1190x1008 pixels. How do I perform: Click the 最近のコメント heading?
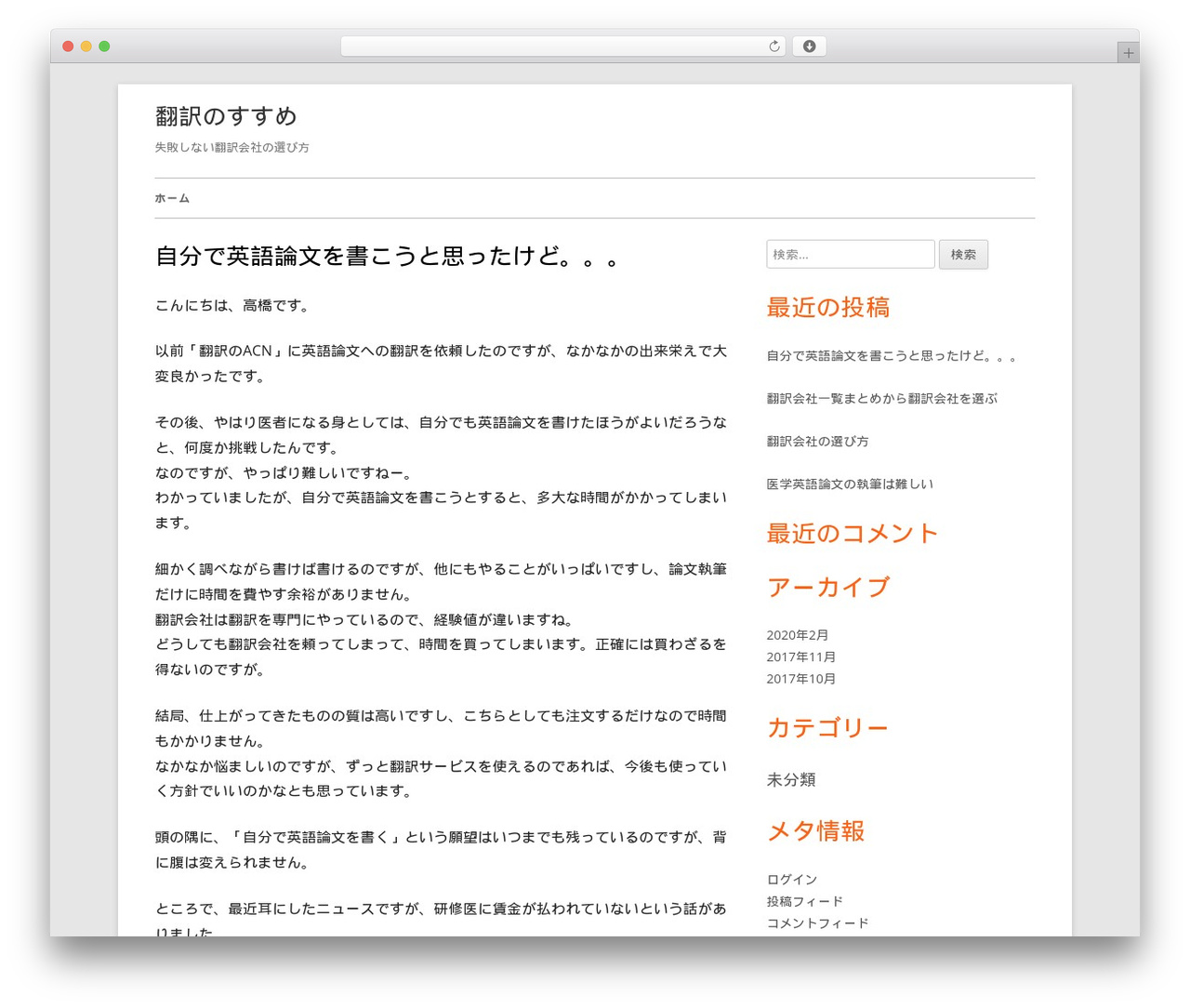[852, 534]
